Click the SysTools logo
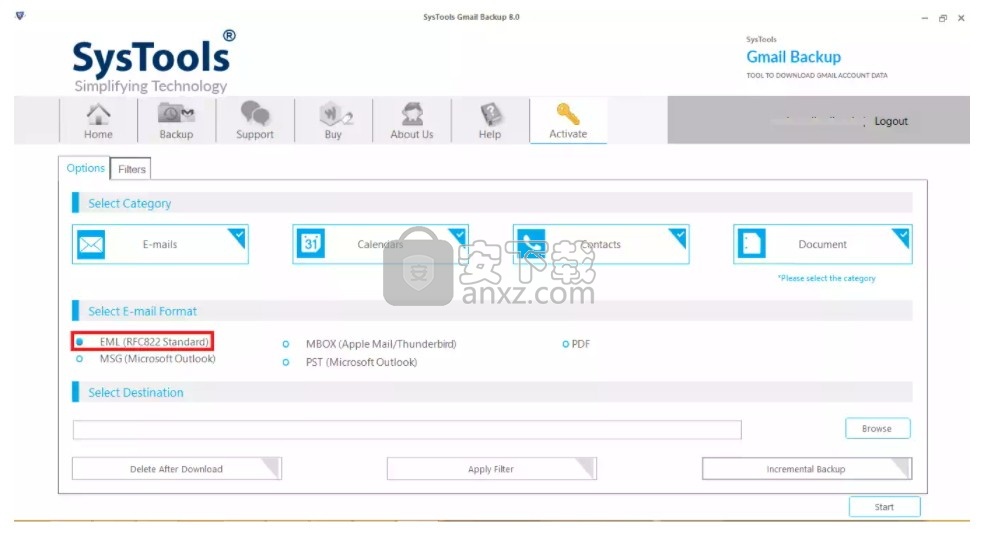 154,61
